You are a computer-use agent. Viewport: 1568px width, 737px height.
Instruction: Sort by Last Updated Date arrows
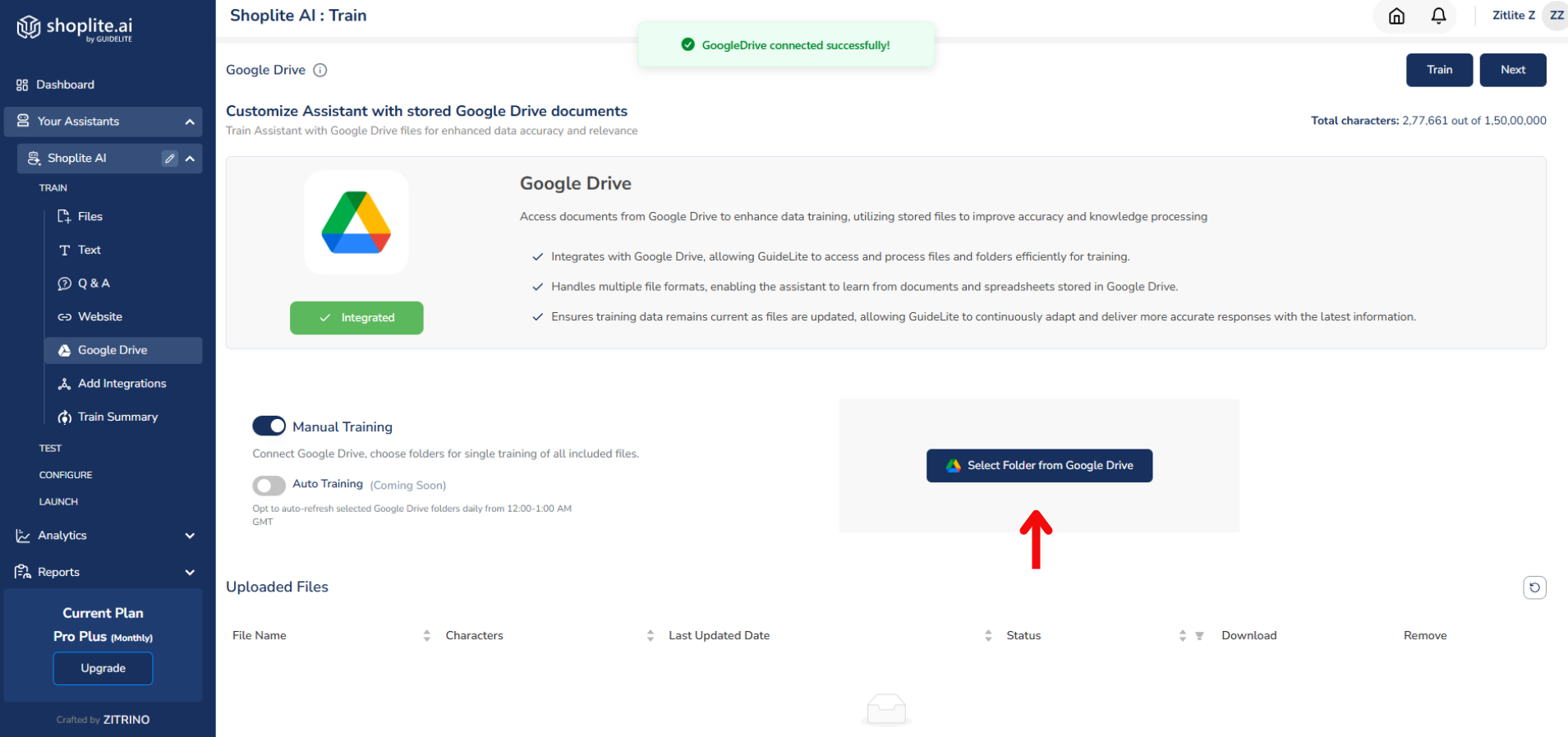click(x=988, y=636)
